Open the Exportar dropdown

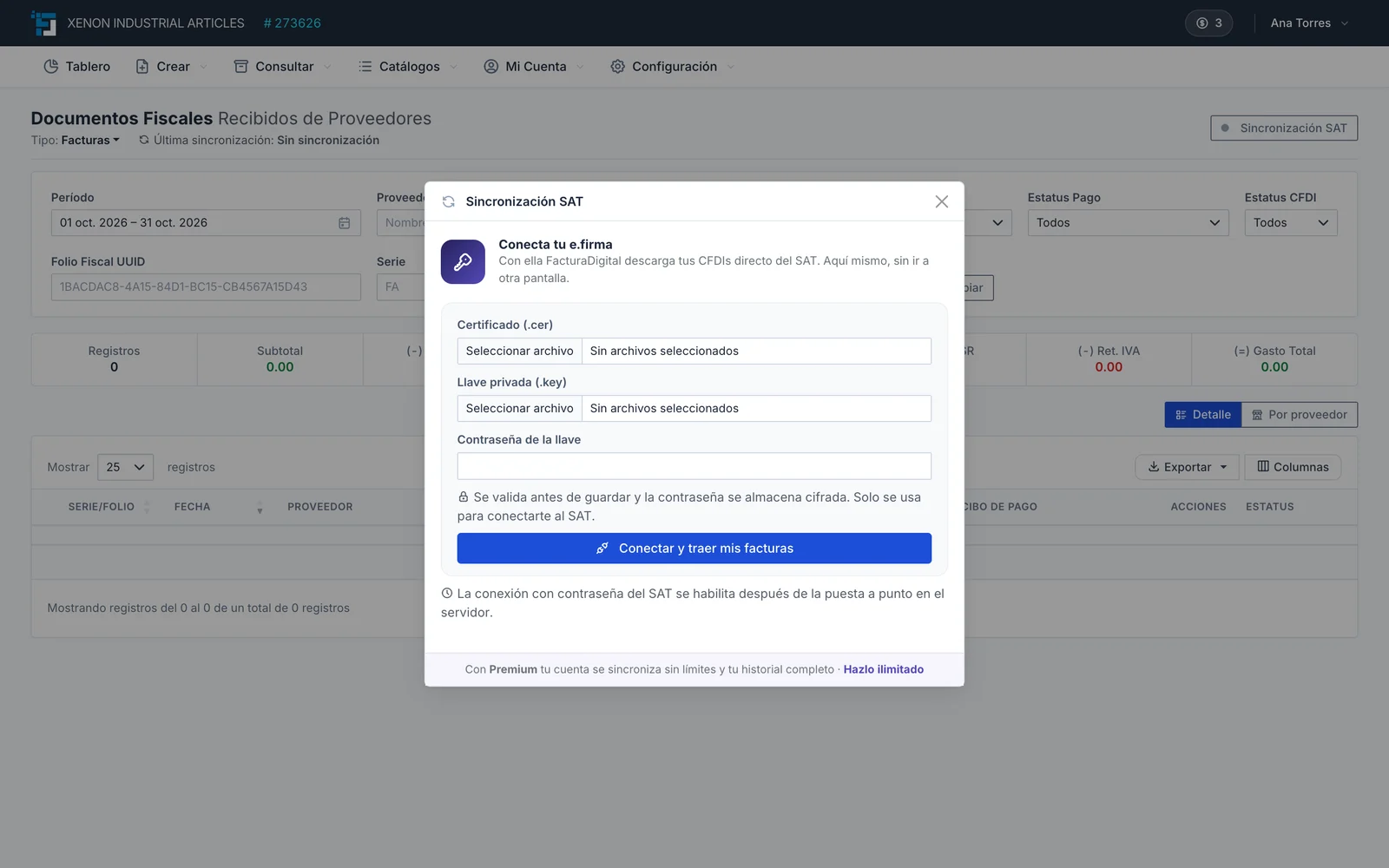(x=1187, y=467)
